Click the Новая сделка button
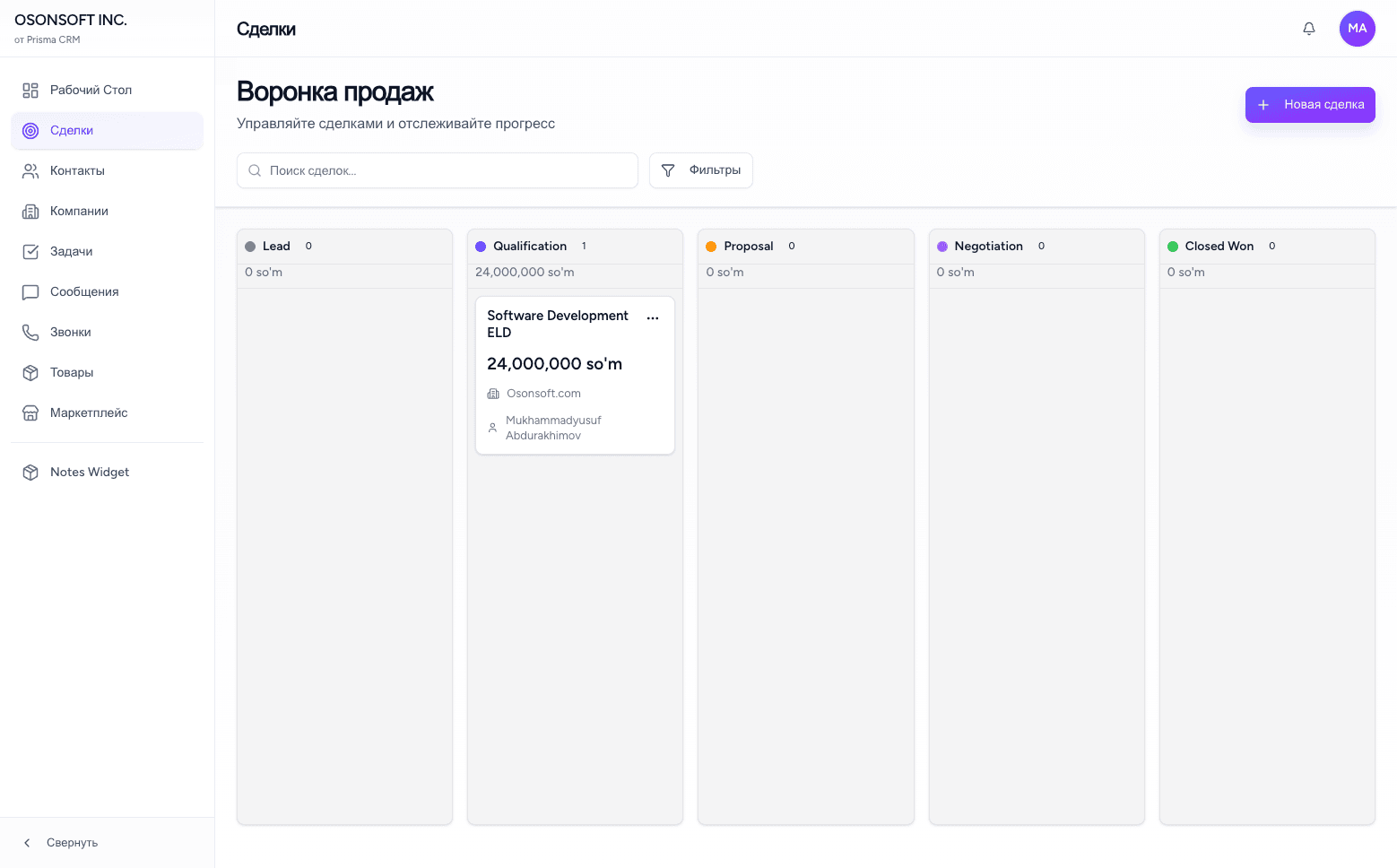This screenshot has width=1397, height=868. 1309,105
